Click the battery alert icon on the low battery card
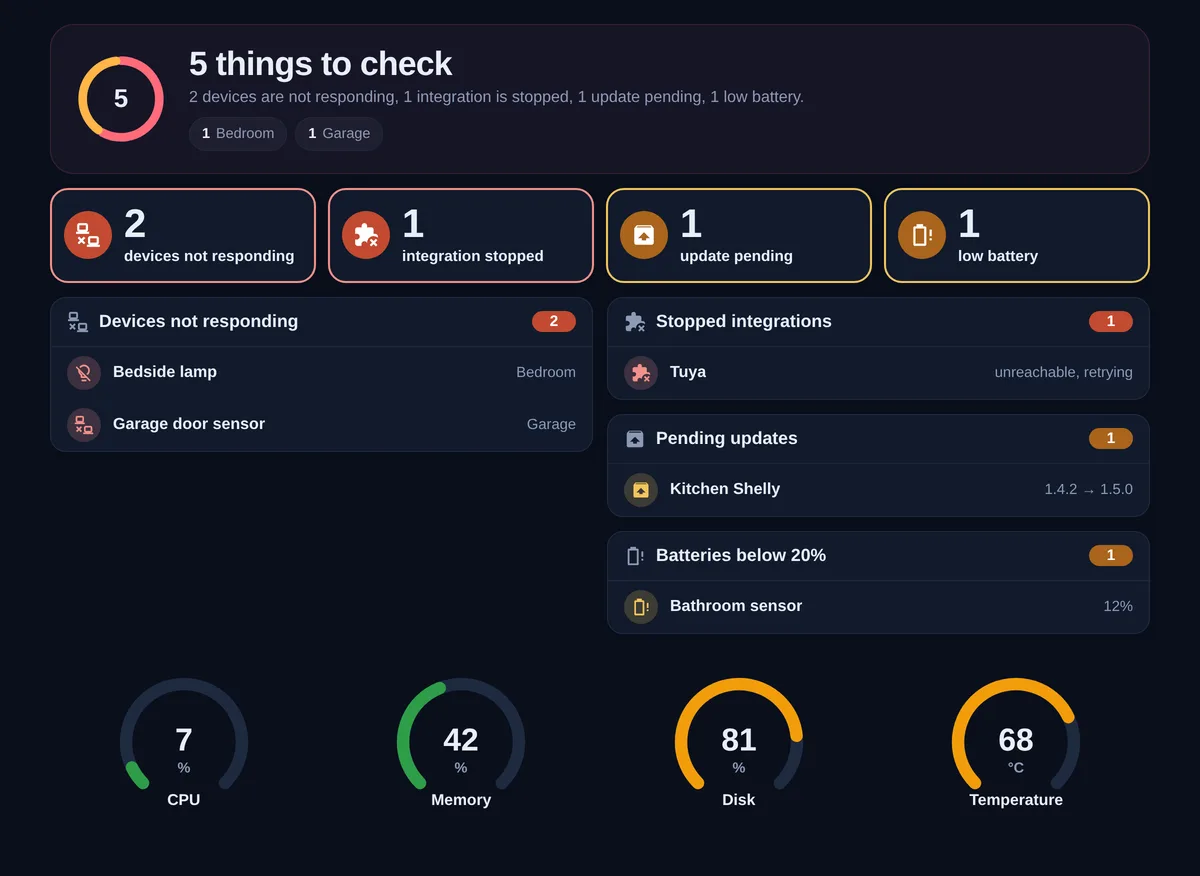This screenshot has height=876, width=1200. click(922, 235)
